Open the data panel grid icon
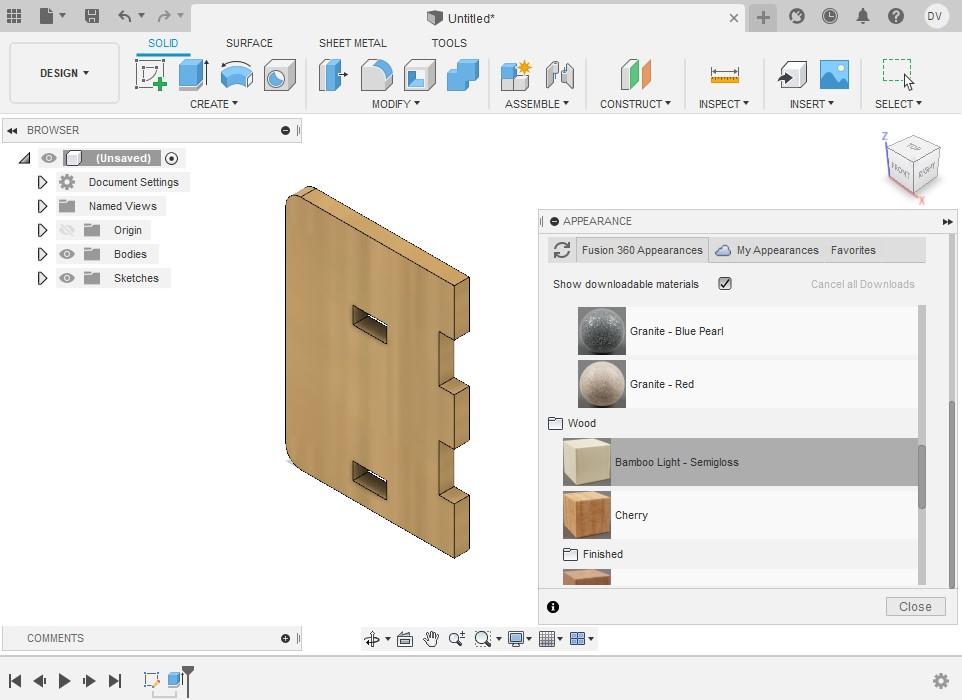This screenshot has height=700, width=962. 13,16
